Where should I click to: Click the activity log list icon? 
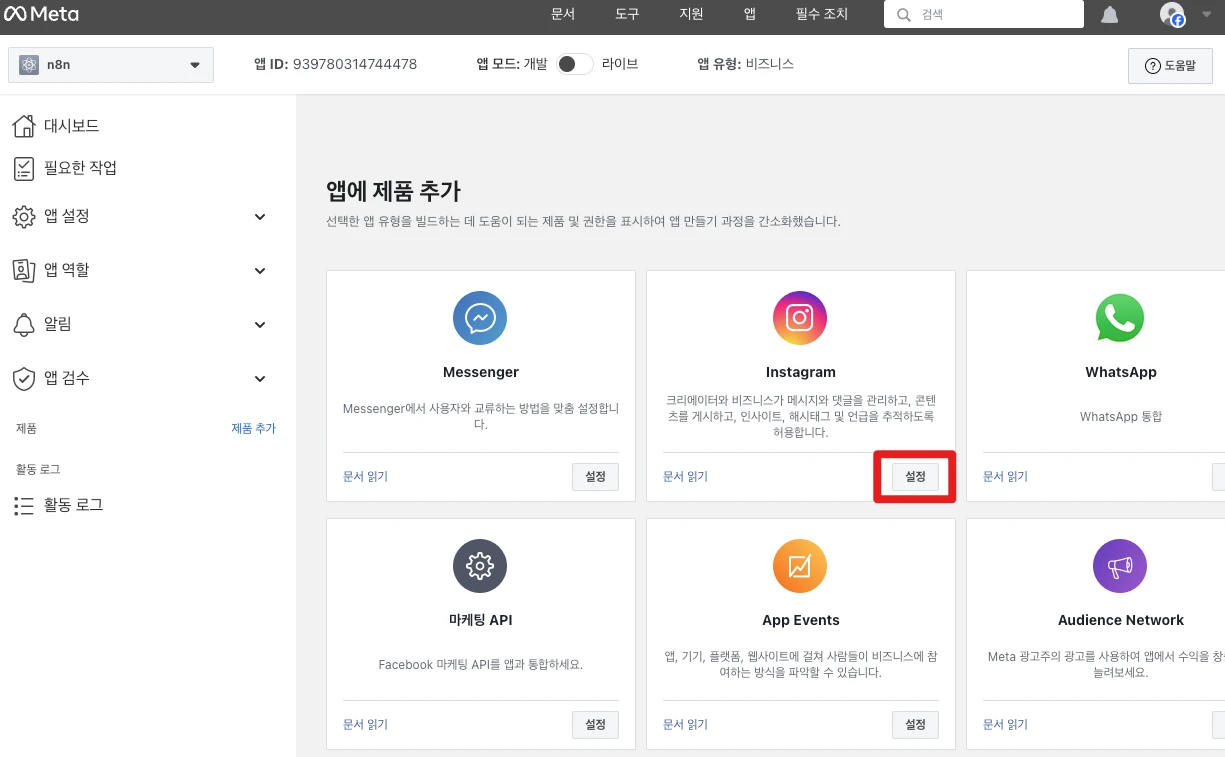coord(24,506)
